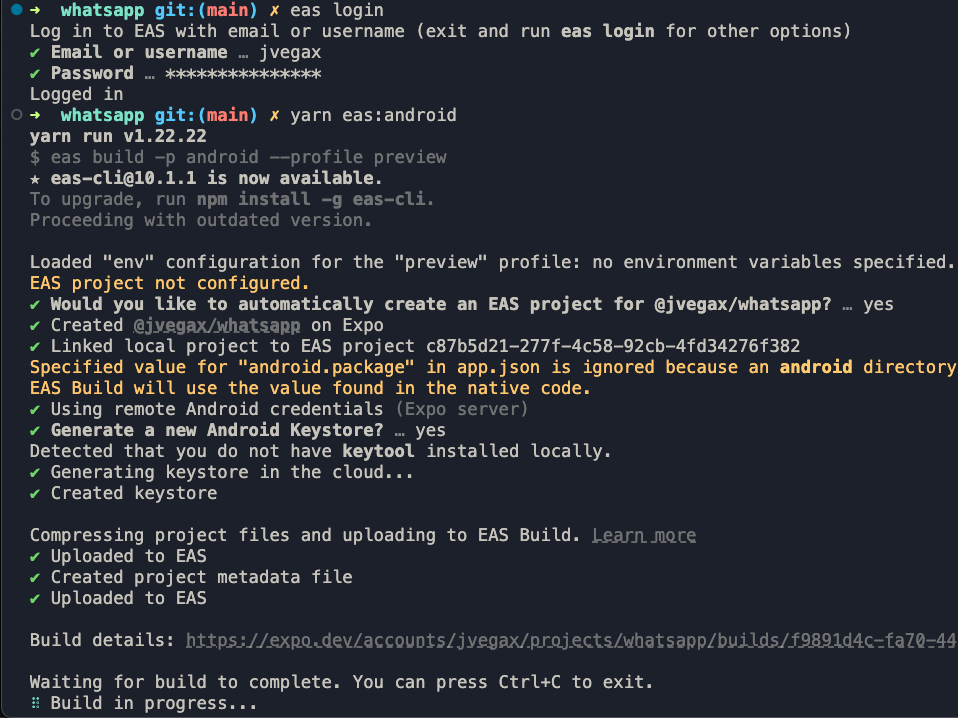Click the hollow circle beside the yarn eas:android command
Screen dimensions: 958x718
(x=15, y=115)
